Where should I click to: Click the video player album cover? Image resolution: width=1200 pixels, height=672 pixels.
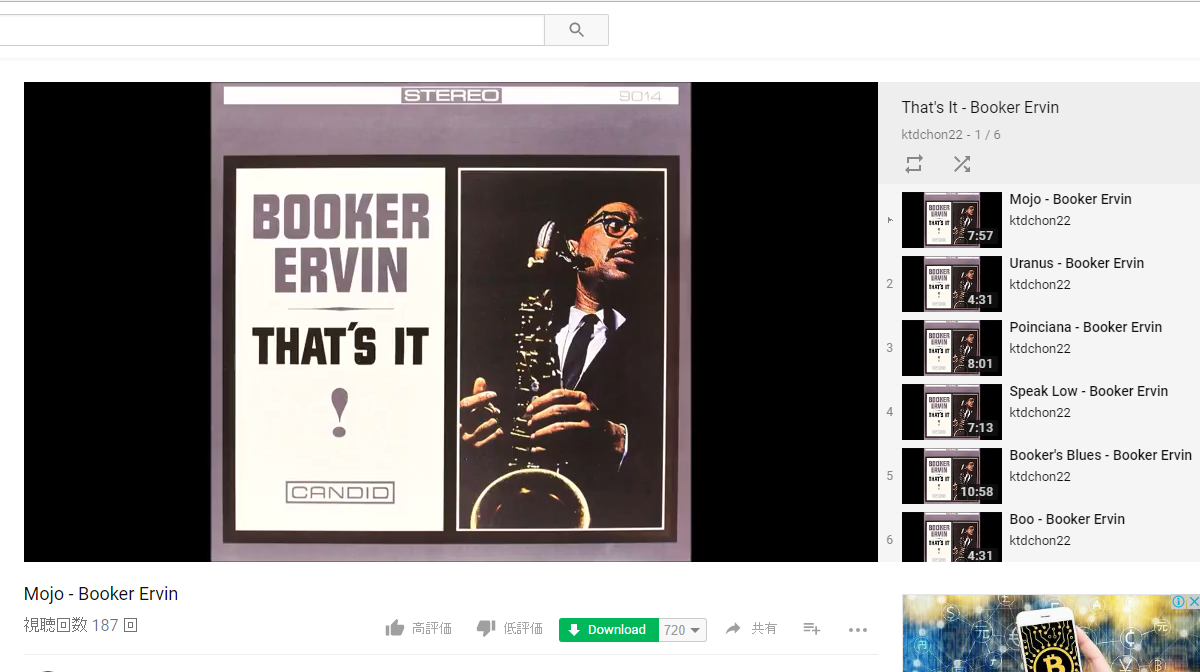451,322
